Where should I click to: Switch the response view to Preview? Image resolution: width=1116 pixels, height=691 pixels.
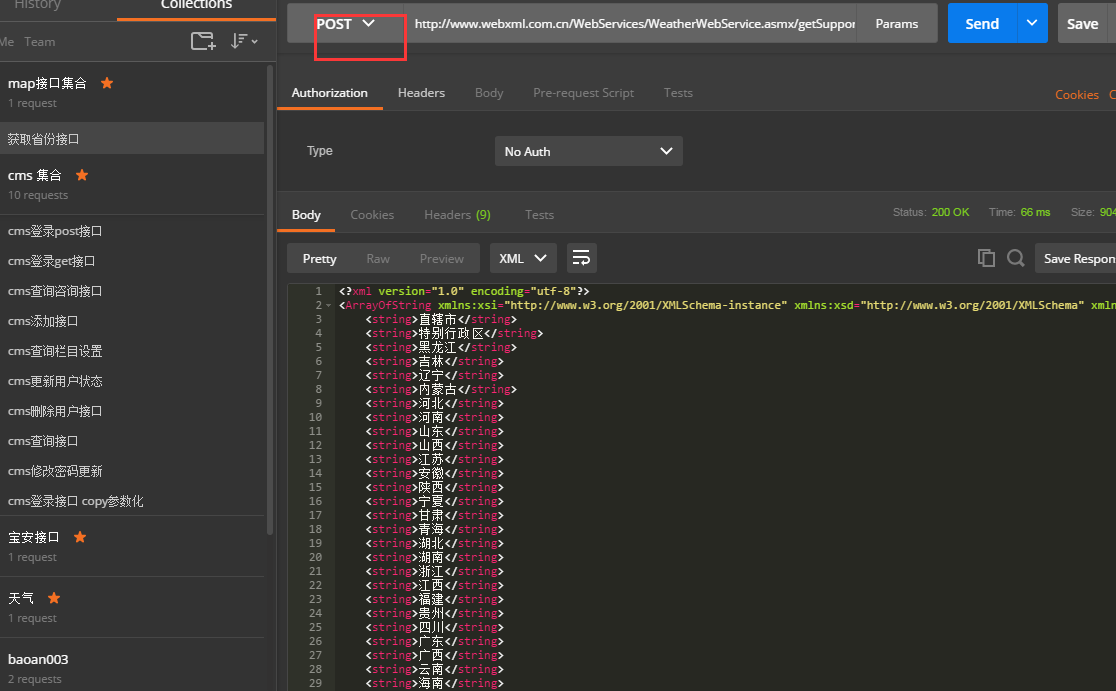tap(442, 259)
